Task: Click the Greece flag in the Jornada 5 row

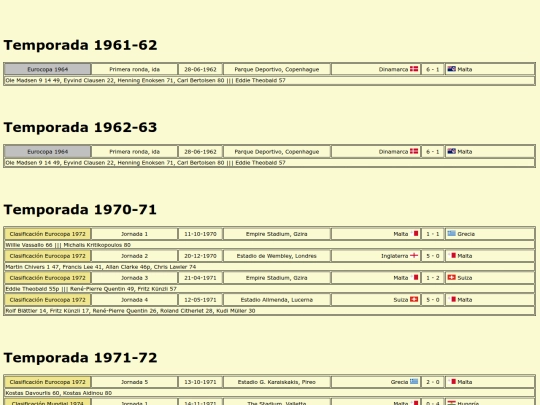Action: [x=414, y=382]
